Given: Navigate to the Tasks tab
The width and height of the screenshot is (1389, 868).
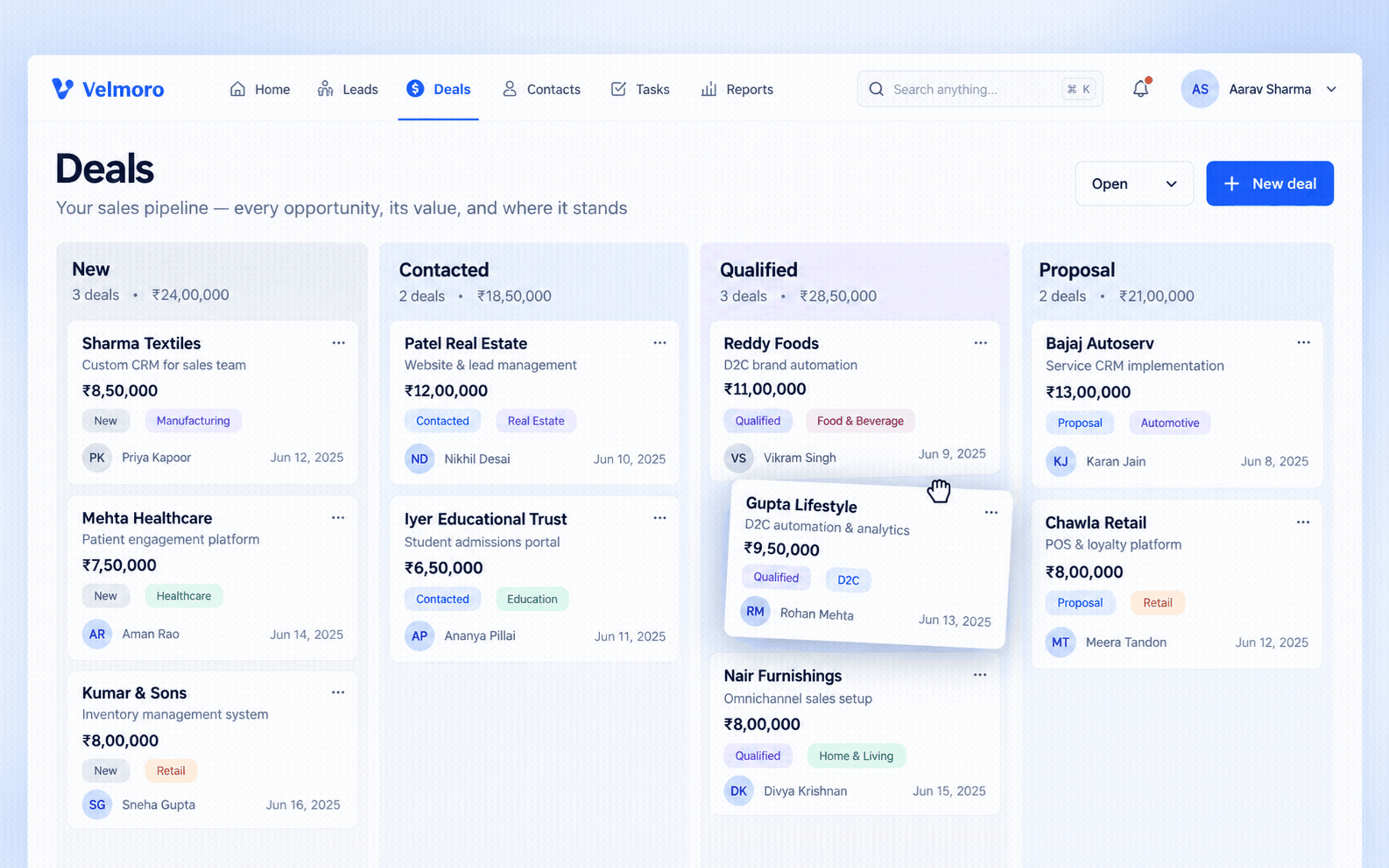Looking at the screenshot, I should (640, 89).
